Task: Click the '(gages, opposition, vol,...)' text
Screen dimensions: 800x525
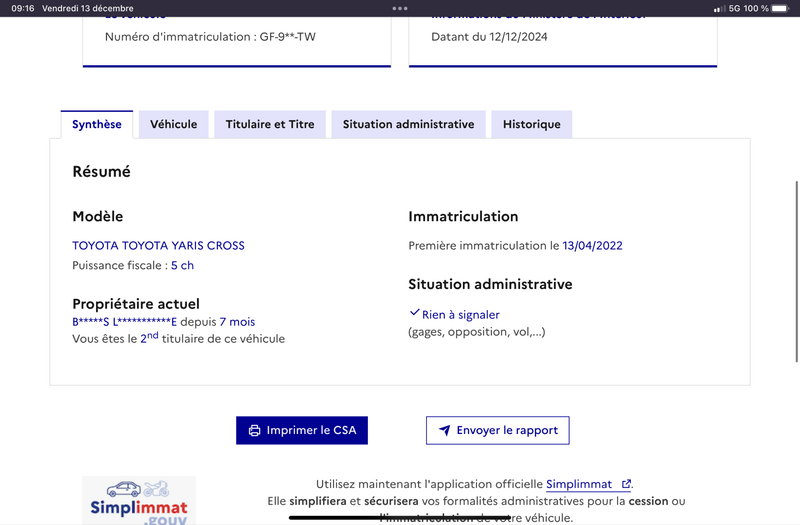Action: pos(477,332)
